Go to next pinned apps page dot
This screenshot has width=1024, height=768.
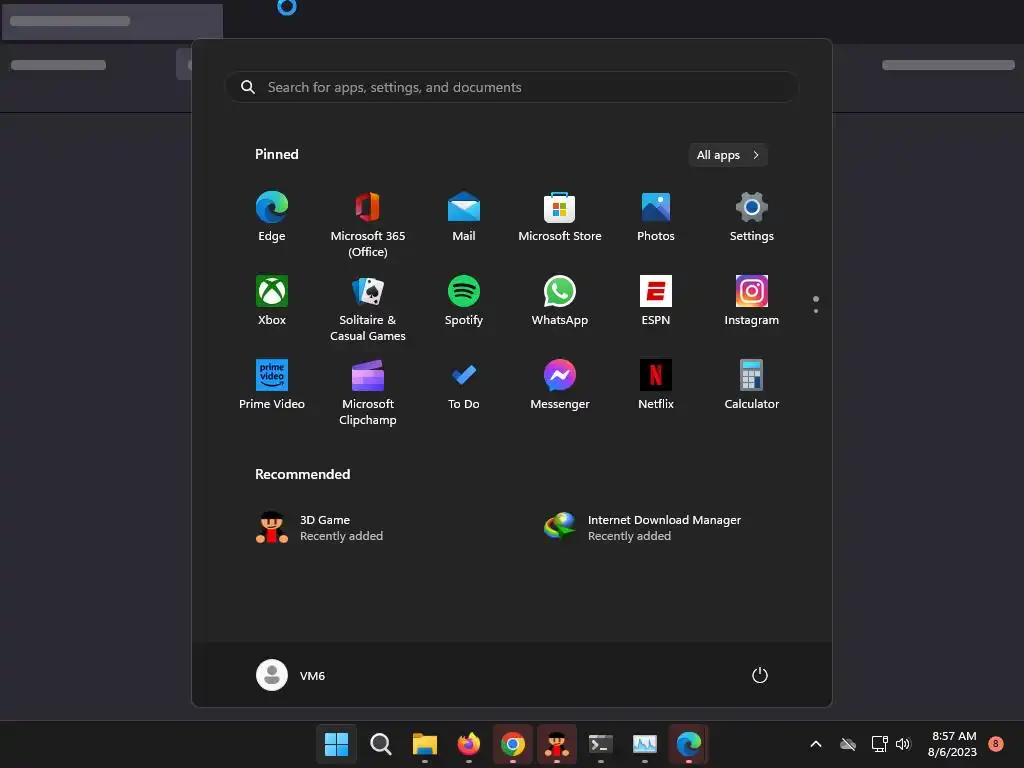pyautogui.click(x=816, y=311)
